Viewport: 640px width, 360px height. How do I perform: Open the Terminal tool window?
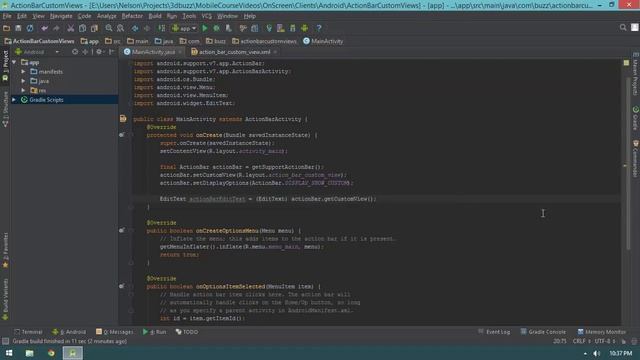tap(28, 332)
